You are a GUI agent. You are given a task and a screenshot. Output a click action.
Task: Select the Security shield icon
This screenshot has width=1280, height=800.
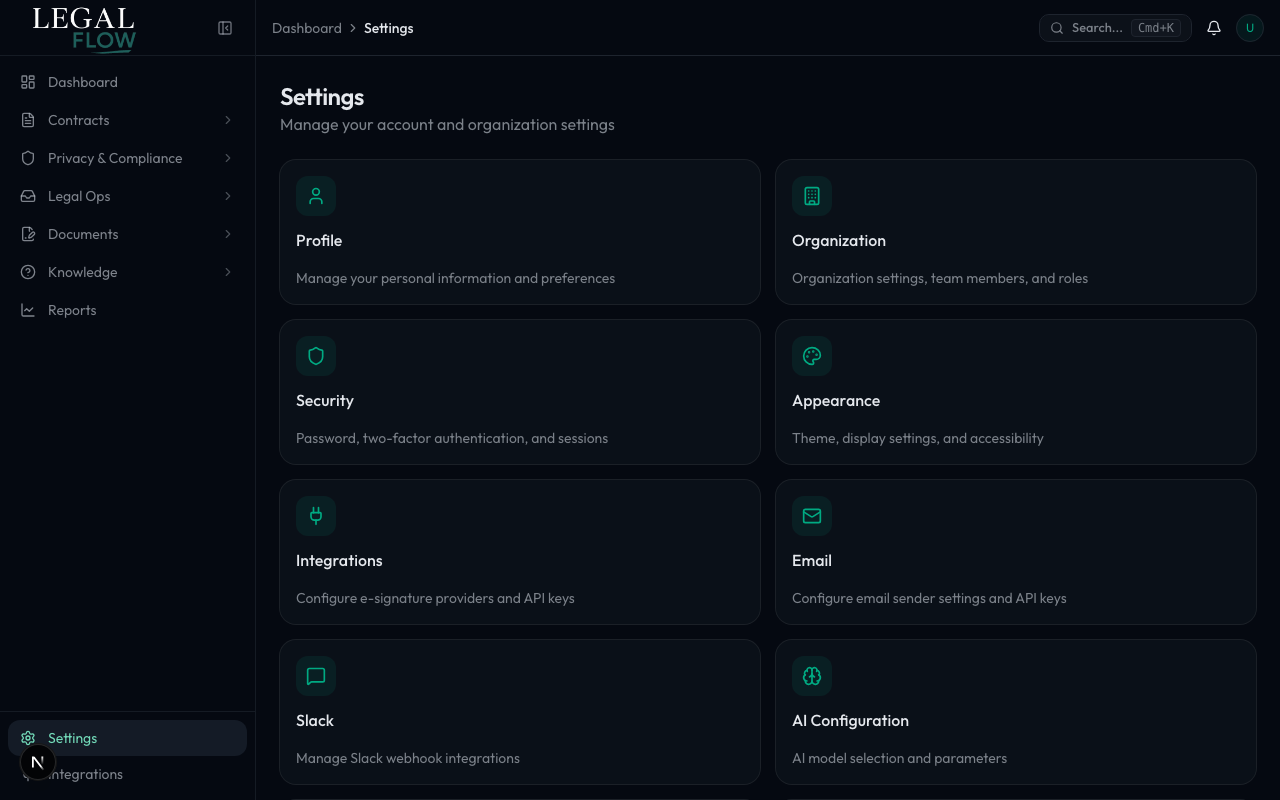pyautogui.click(x=316, y=356)
